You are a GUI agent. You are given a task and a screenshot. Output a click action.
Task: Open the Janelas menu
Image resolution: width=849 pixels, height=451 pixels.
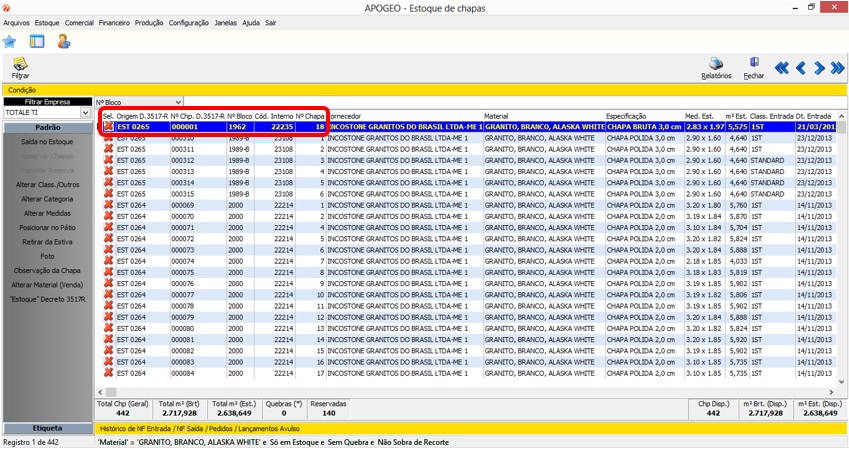tap(225, 23)
